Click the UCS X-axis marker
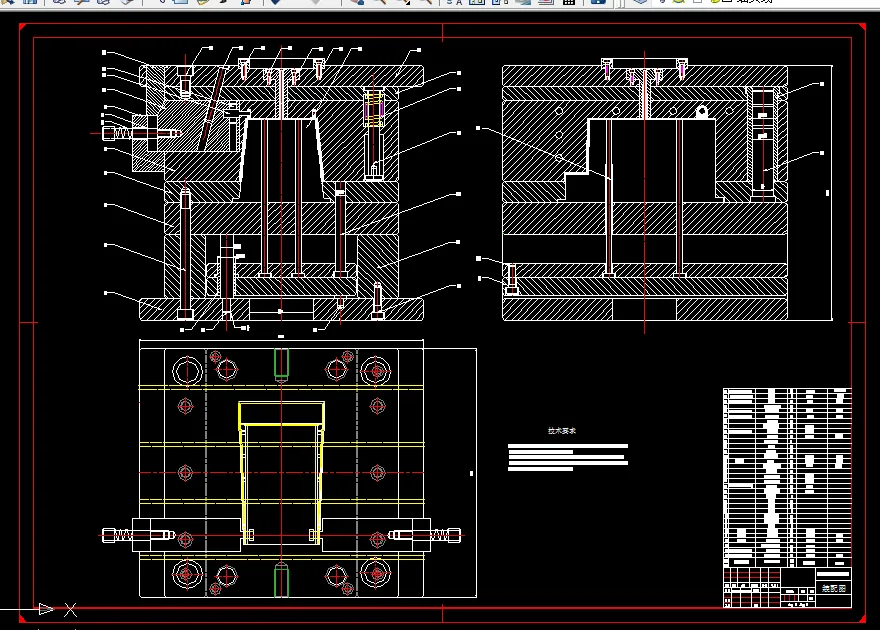This screenshot has width=880, height=630. (70, 609)
